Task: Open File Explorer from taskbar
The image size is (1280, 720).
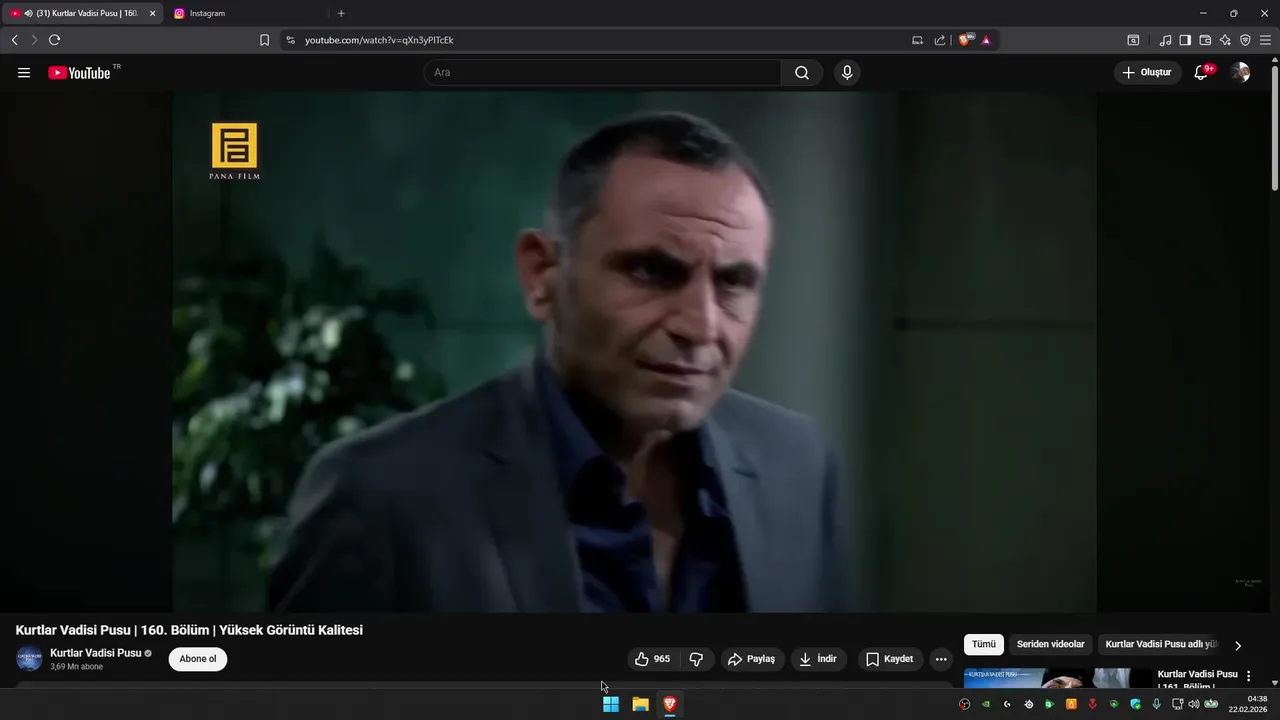Action: point(641,704)
